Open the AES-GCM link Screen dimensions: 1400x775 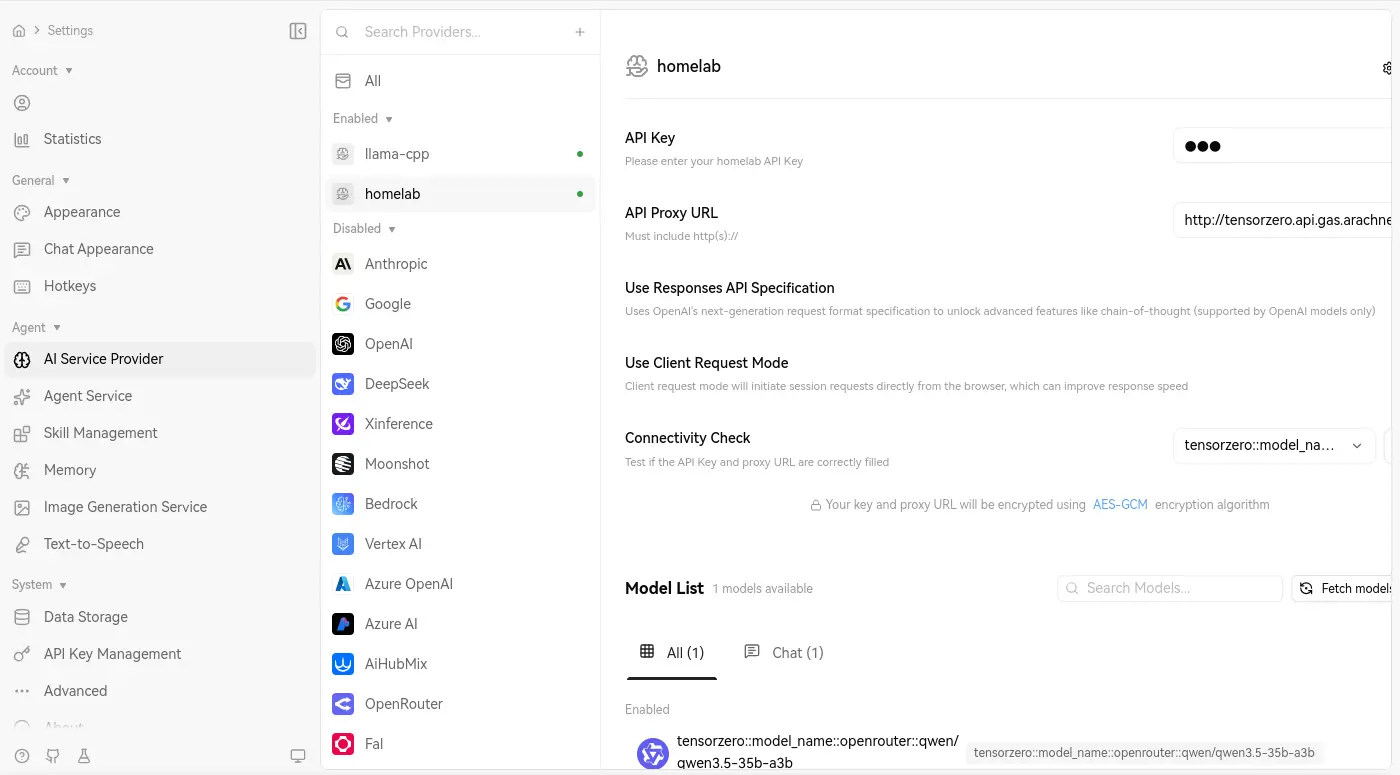point(1120,505)
